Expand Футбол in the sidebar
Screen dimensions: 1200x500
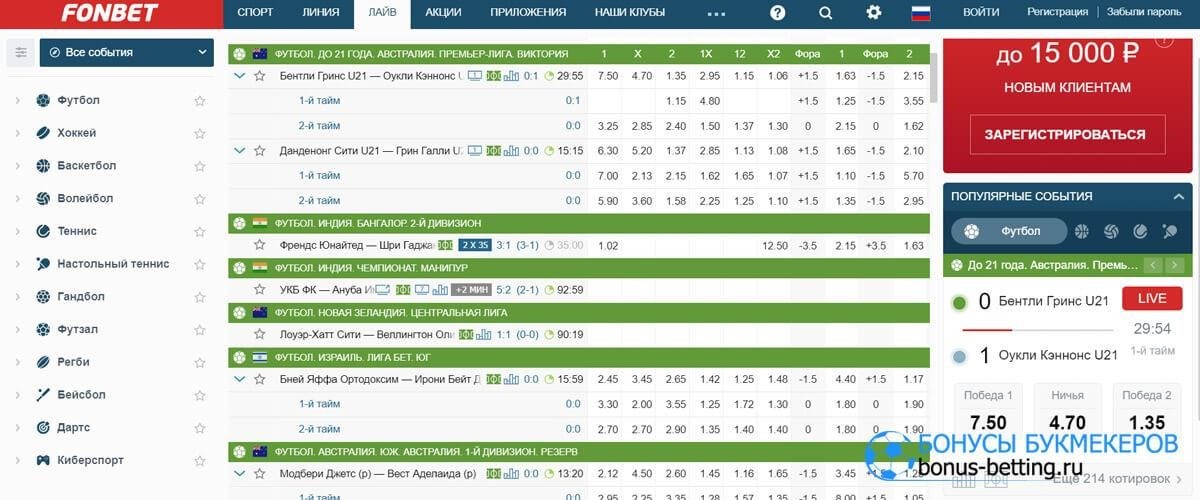tap(17, 100)
